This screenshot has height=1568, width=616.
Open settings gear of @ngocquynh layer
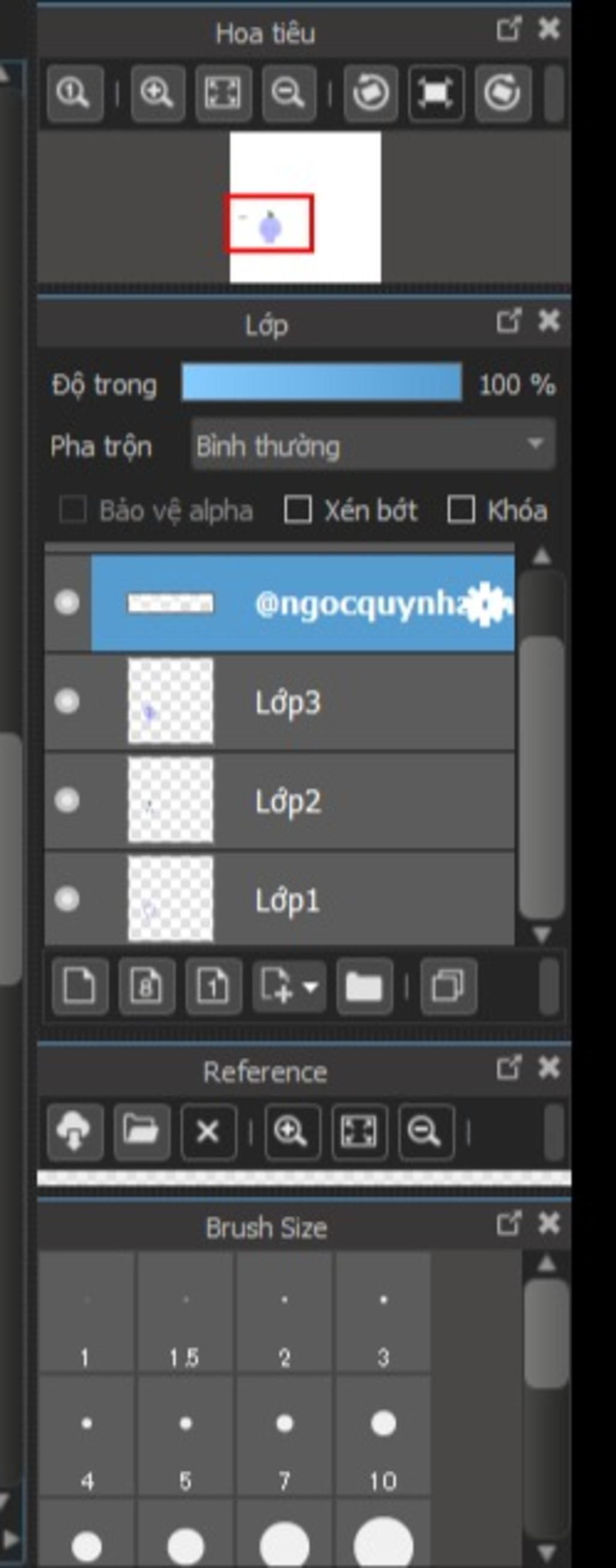(x=485, y=603)
